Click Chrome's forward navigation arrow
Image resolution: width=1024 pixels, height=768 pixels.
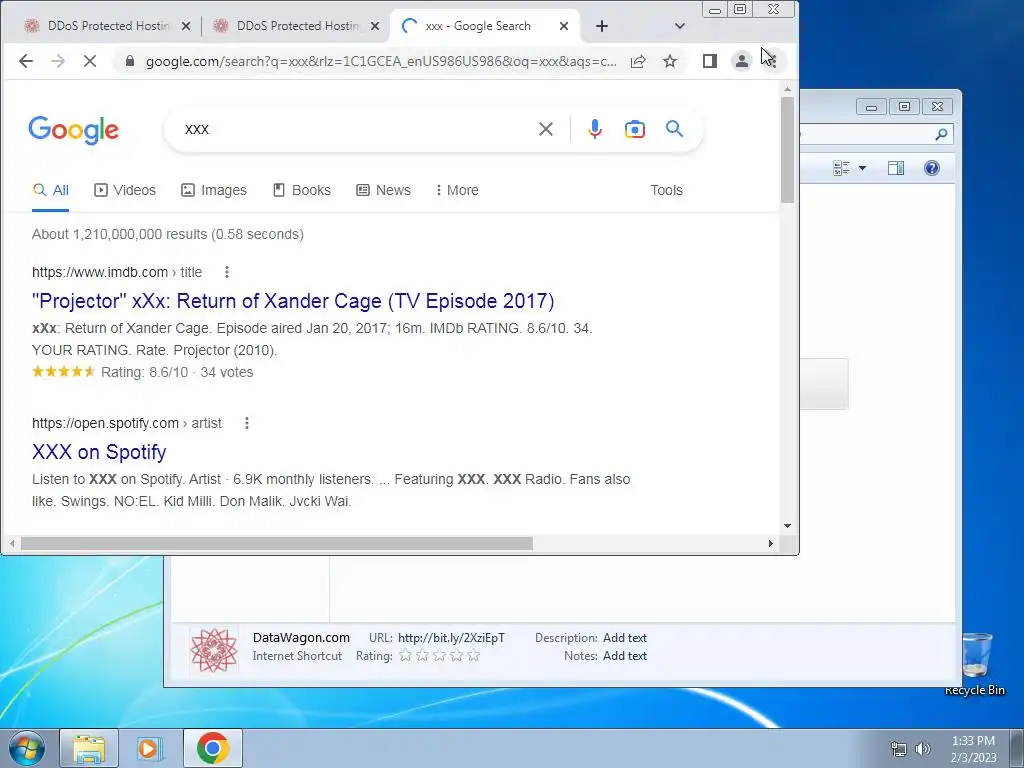[57, 61]
